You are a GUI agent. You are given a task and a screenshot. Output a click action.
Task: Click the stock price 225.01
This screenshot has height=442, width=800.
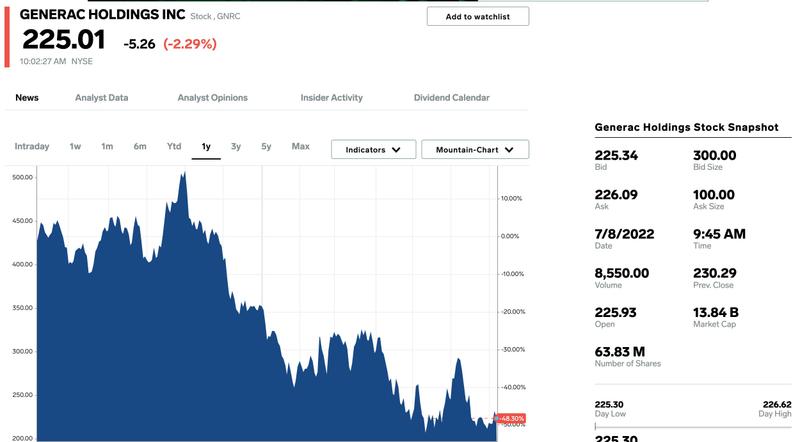coord(64,40)
